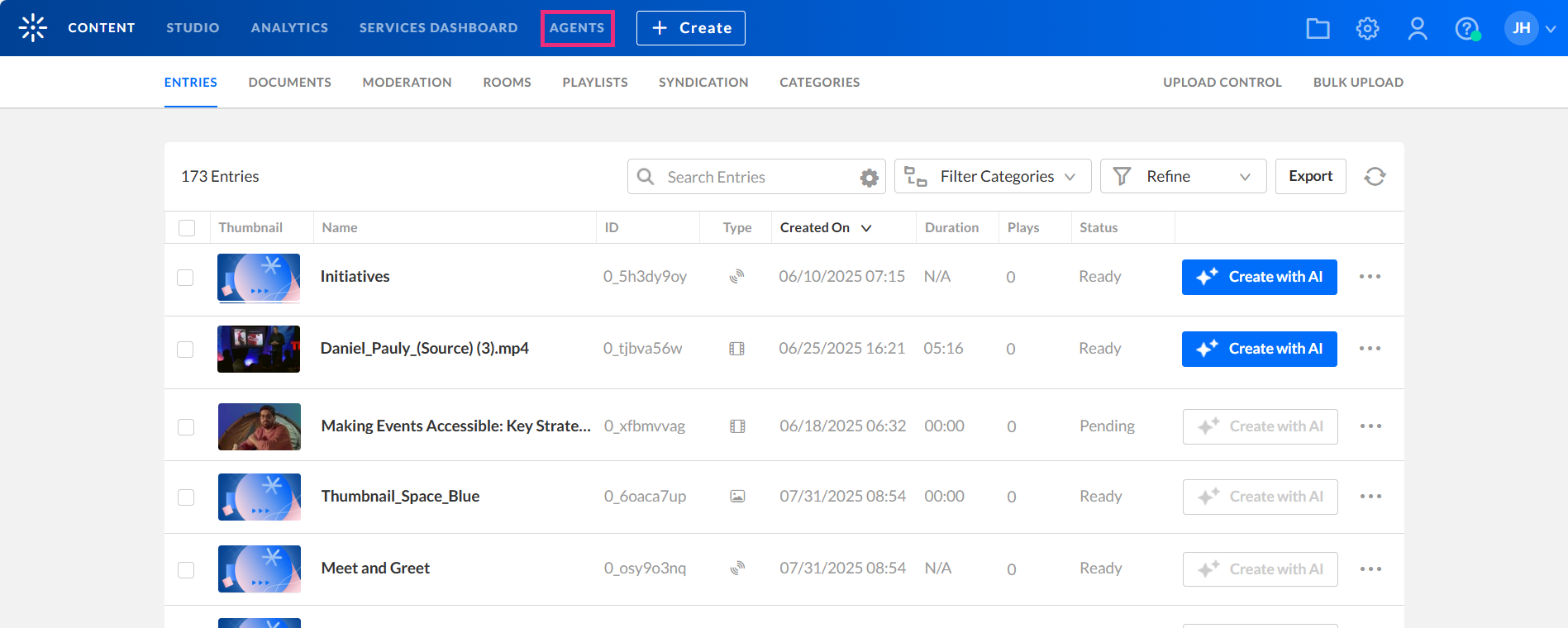
Task: Expand the Filter Categories dropdown
Action: [x=993, y=176]
